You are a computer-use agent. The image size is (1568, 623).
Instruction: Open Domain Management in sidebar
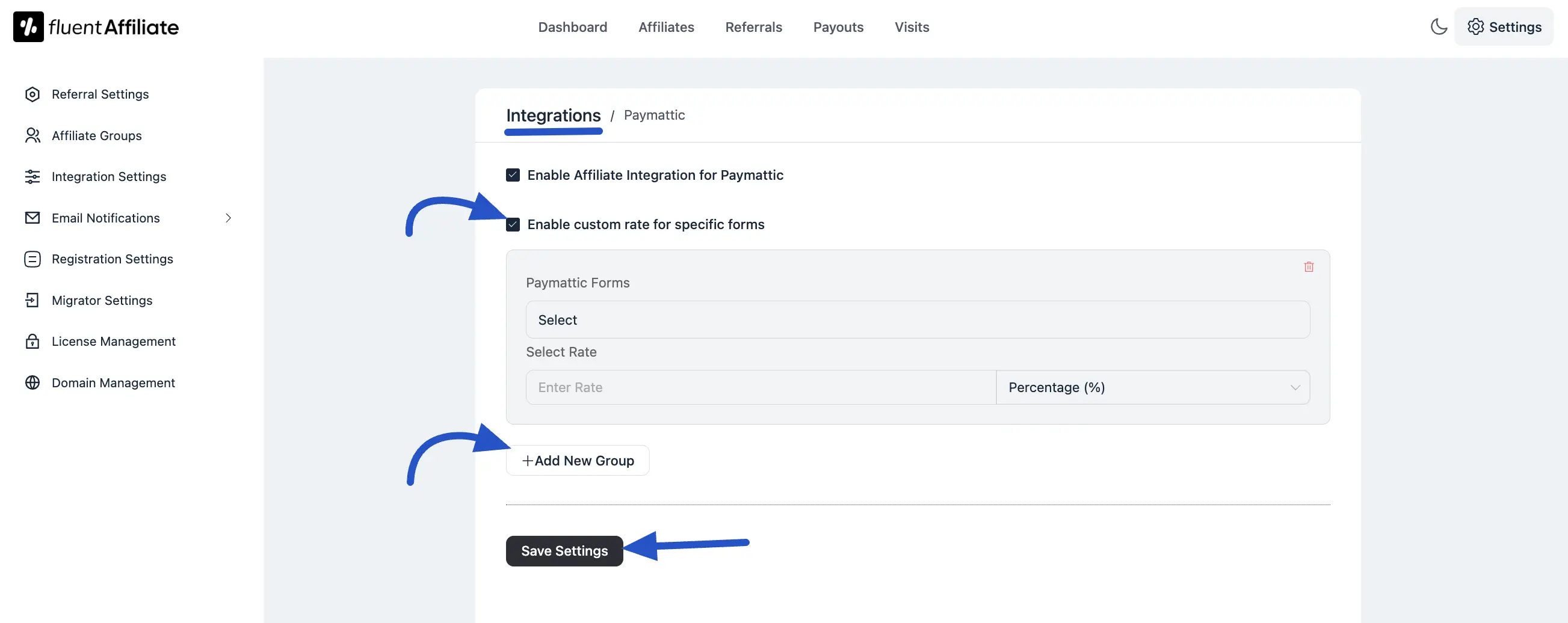pos(113,382)
